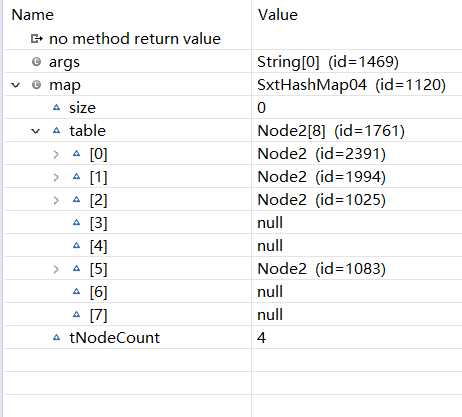This screenshot has height=417, width=462.
Task: Select the tNodeCount row
Action: 233,337
